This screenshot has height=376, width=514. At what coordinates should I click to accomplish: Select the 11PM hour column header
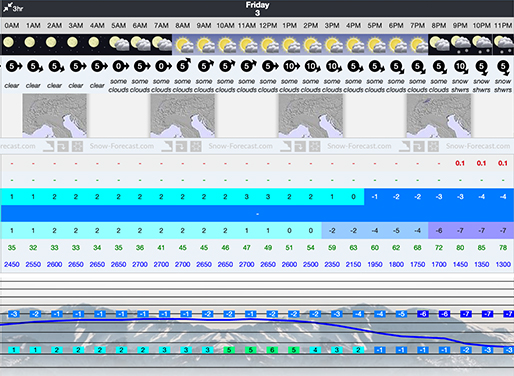(503, 25)
